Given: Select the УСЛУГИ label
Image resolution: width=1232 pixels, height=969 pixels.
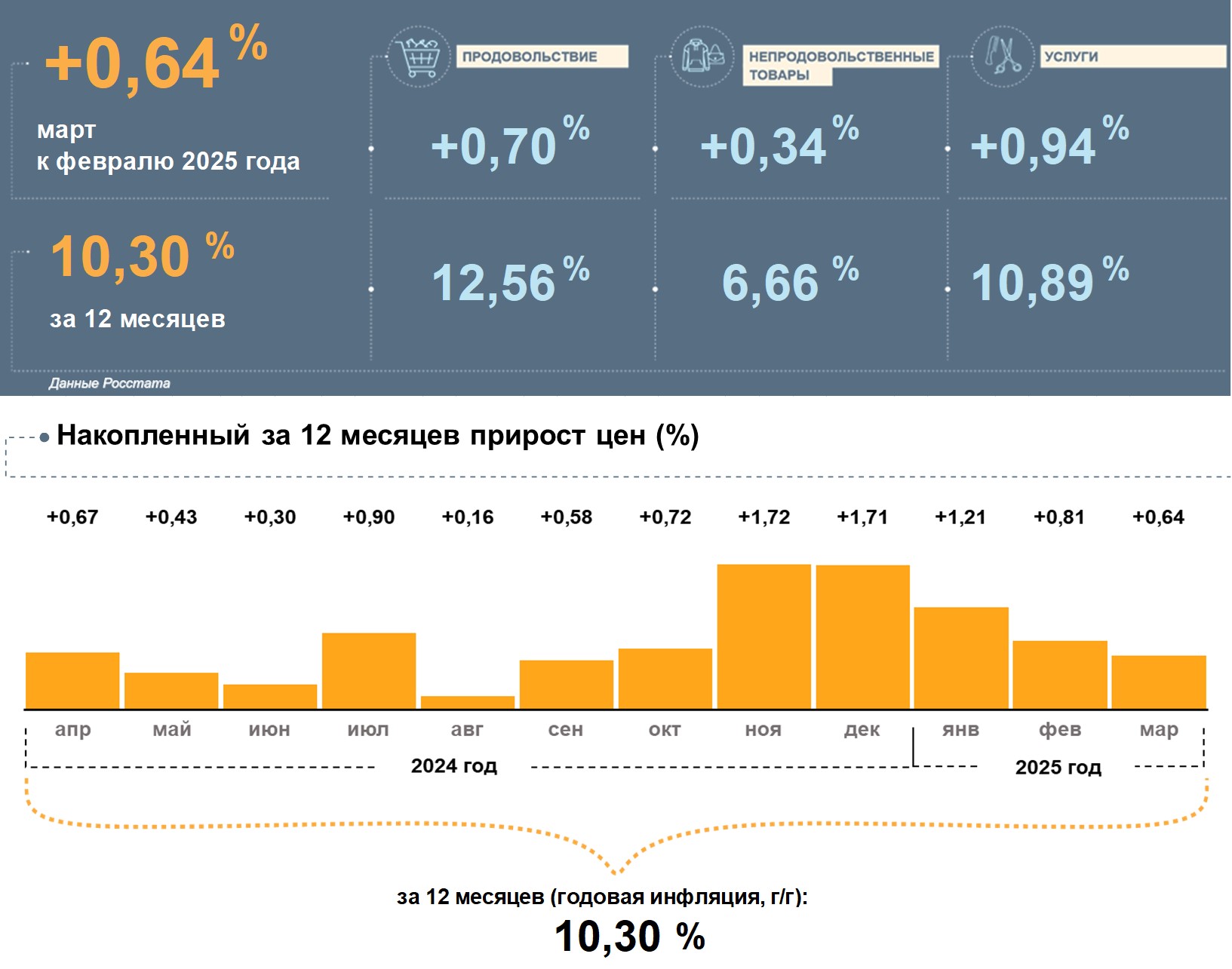Looking at the screenshot, I should point(1133,57).
